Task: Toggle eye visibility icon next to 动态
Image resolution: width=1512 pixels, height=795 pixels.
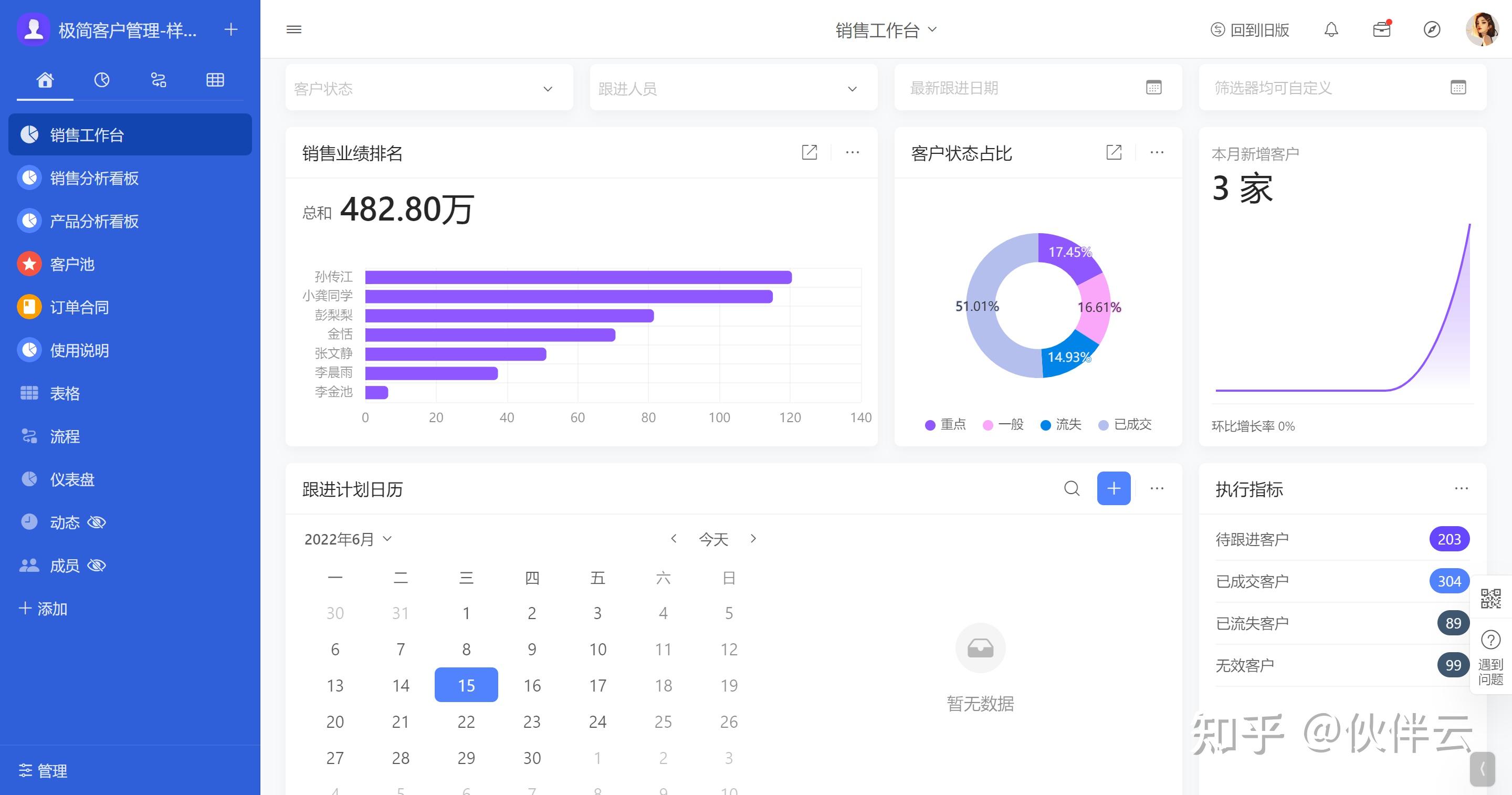Action: (x=96, y=522)
